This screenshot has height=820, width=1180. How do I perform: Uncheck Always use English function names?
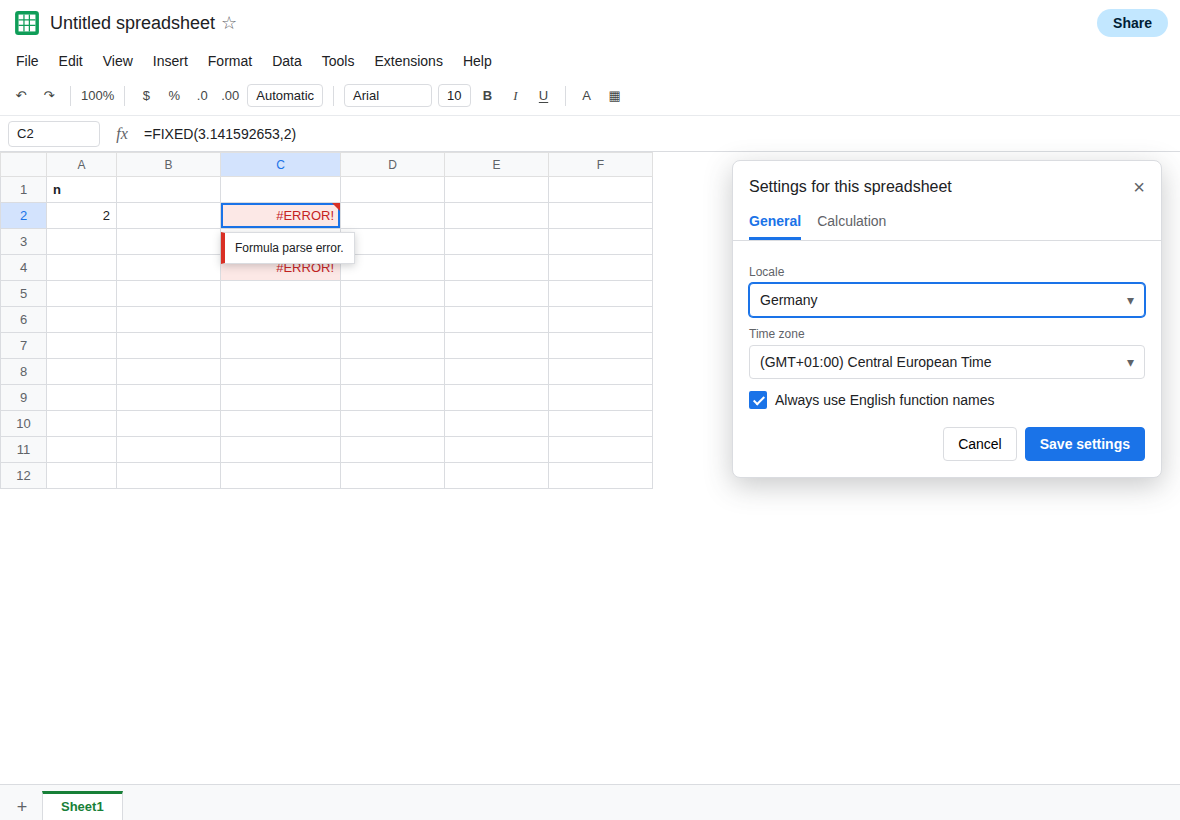(758, 400)
